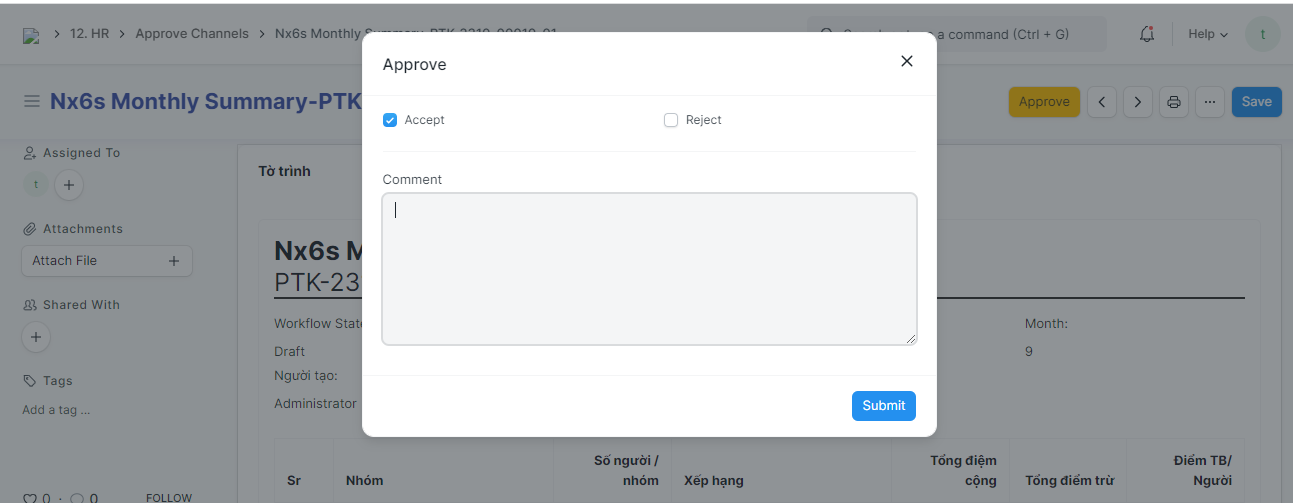This screenshot has height=503, width=1293.
Task: Check the Accept checkbox
Action: tap(390, 120)
